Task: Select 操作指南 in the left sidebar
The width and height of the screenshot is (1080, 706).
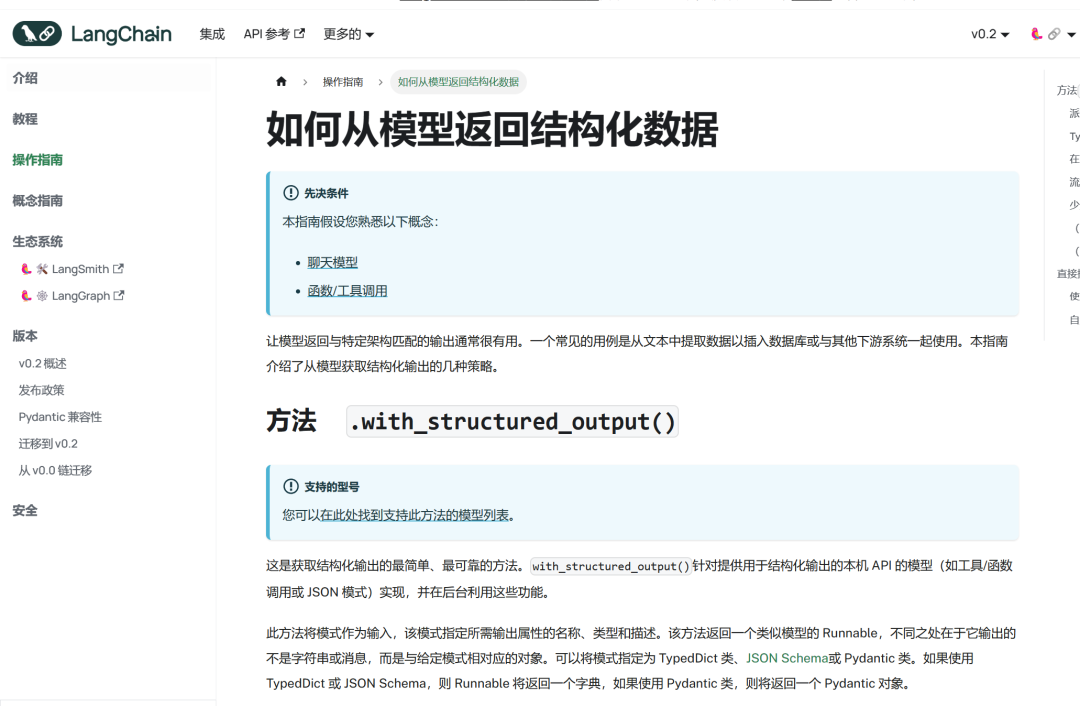Action: pyautogui.click(x=38, y=160)
